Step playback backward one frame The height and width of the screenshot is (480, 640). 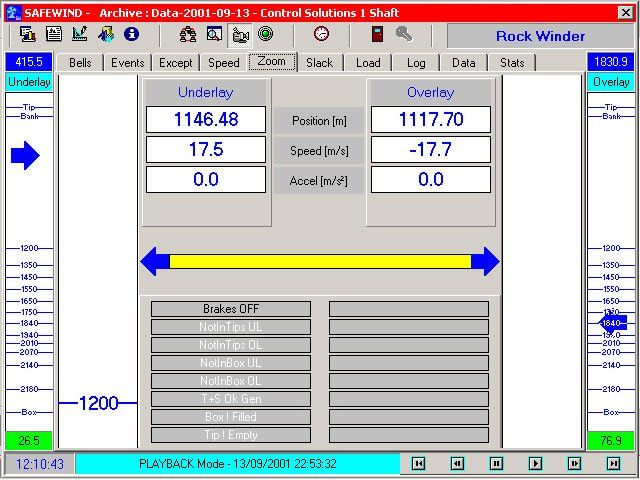pos(458,464)
